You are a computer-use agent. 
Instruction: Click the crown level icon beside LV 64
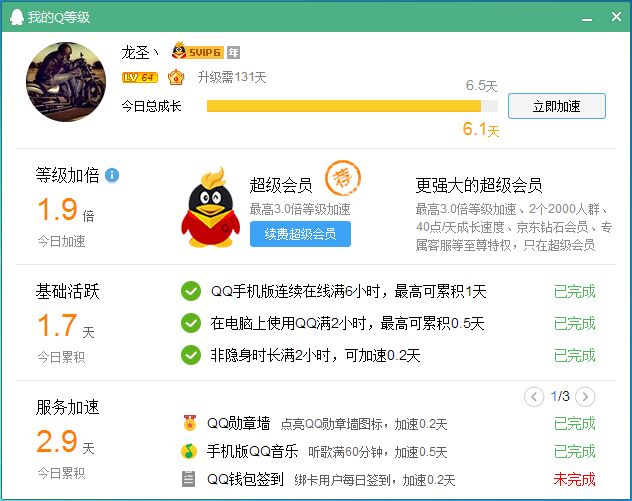pos(176,77)
